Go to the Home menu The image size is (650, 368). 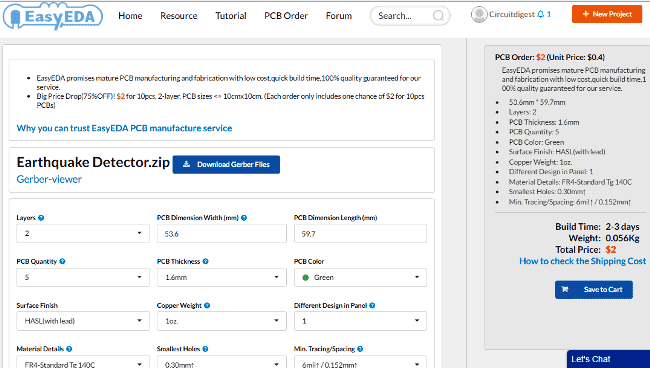(130, 16)
